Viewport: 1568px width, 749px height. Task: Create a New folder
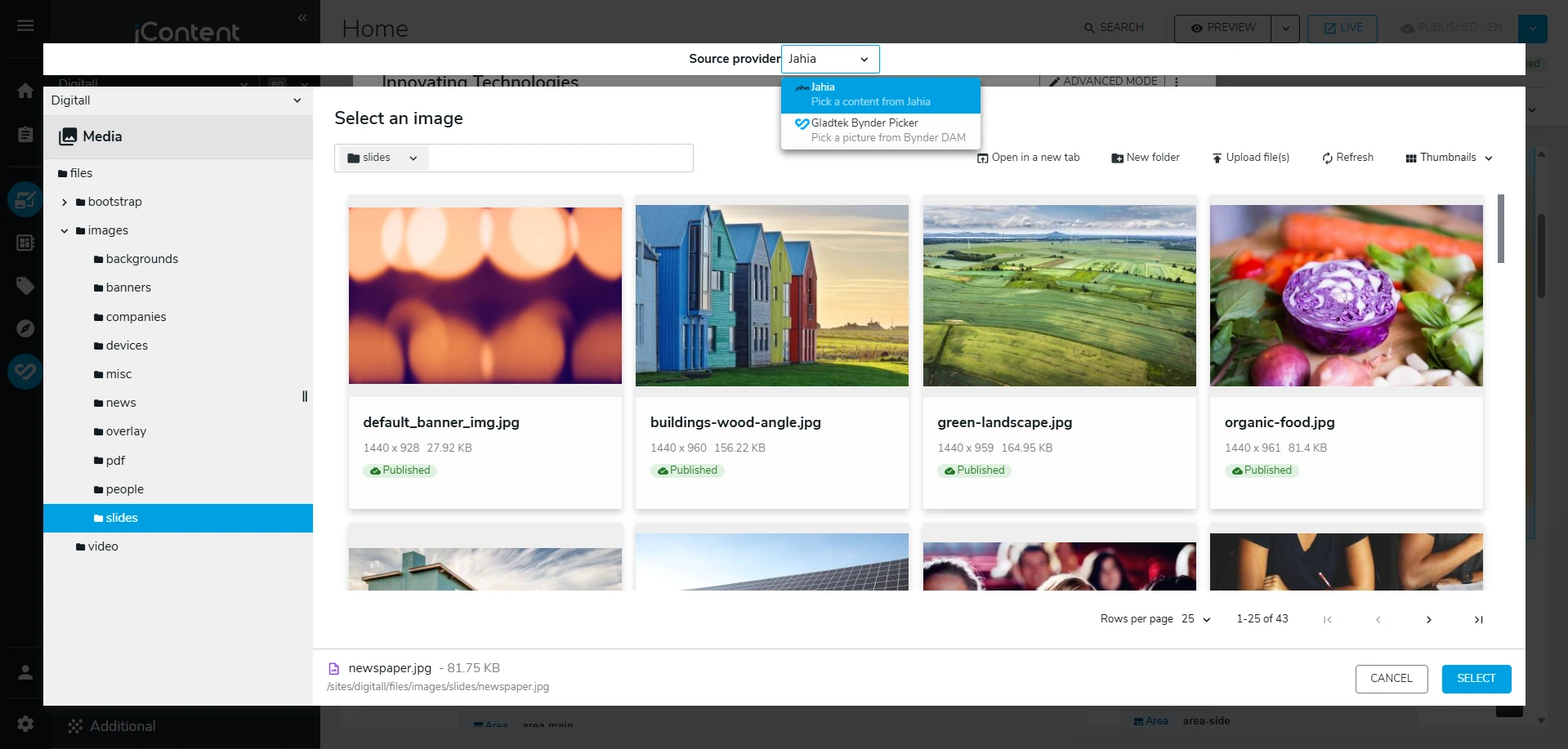(x=1145, y=158)
